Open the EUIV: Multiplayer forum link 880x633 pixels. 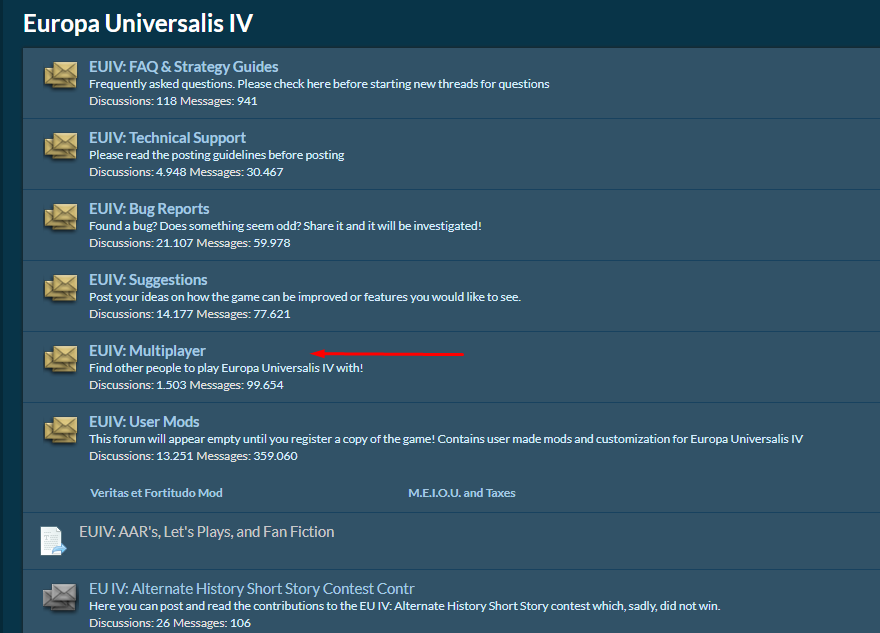coord(147,351)
